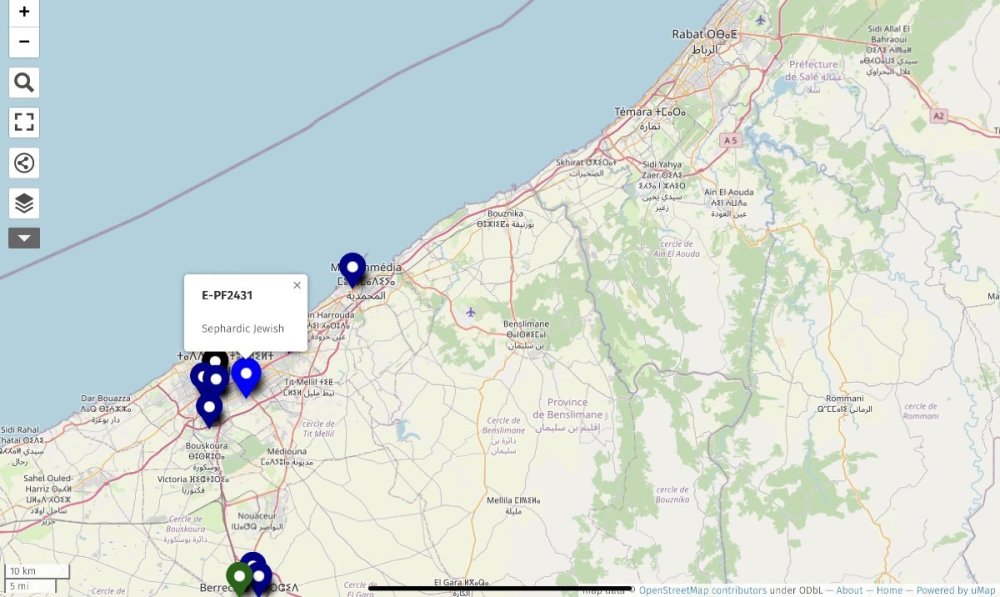
Task: Click the E-PF2431 popup title
Action: tap(227, 295)
